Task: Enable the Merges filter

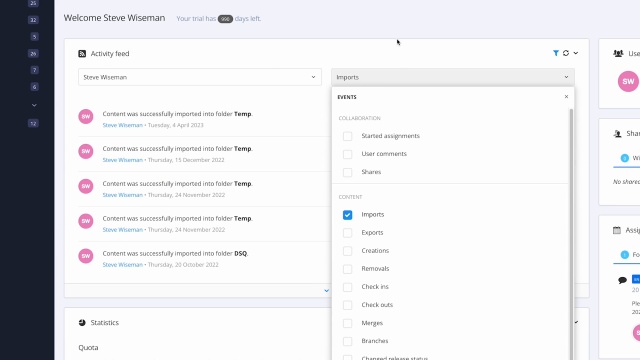Action: pyautogui.click(x=347, y=323)
